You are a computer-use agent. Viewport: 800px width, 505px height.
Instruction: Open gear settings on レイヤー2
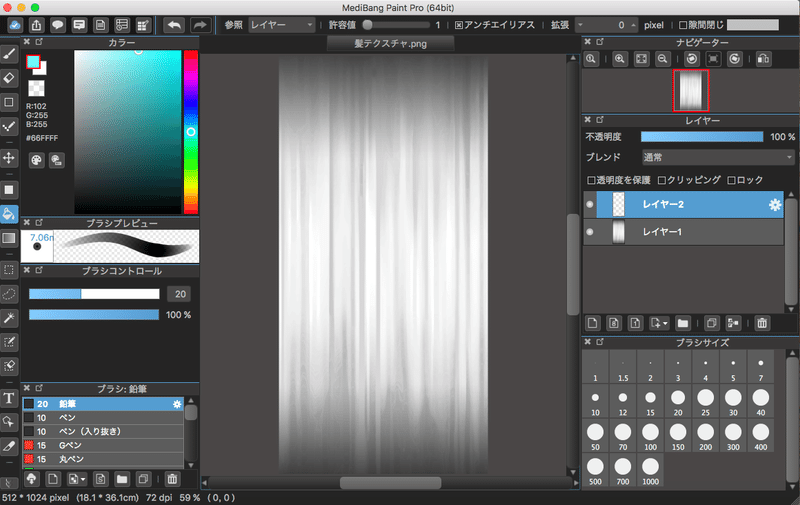[774, 205]
